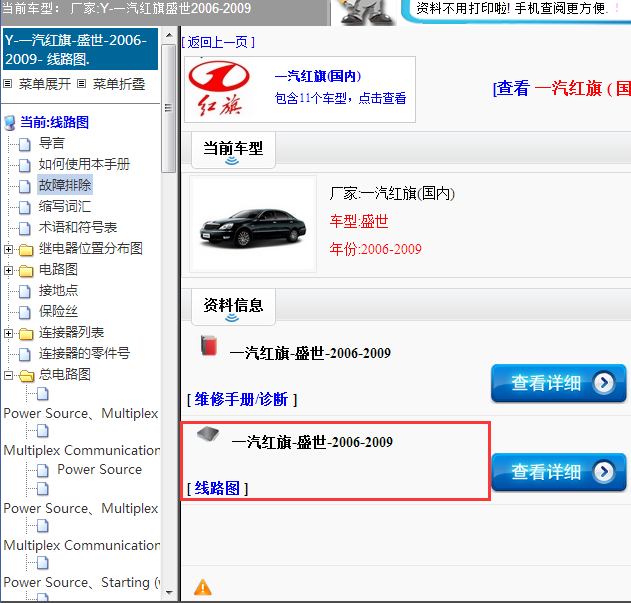This screenshot has width=631, height=603.
Task: Click 菜单展开 to expand the menu
Action: 45,84
